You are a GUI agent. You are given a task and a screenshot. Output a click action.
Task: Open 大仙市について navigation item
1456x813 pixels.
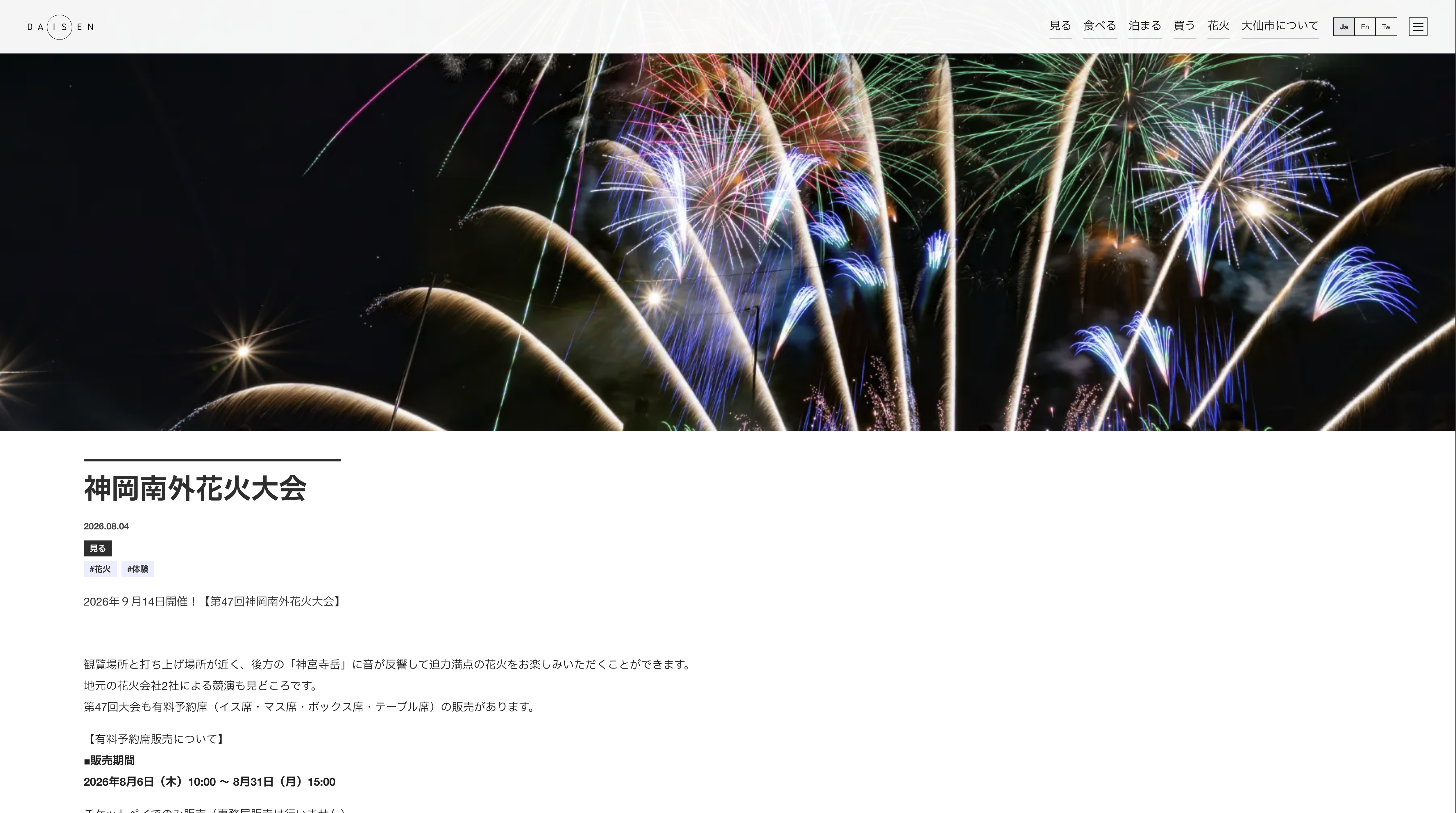point(1280,26)
